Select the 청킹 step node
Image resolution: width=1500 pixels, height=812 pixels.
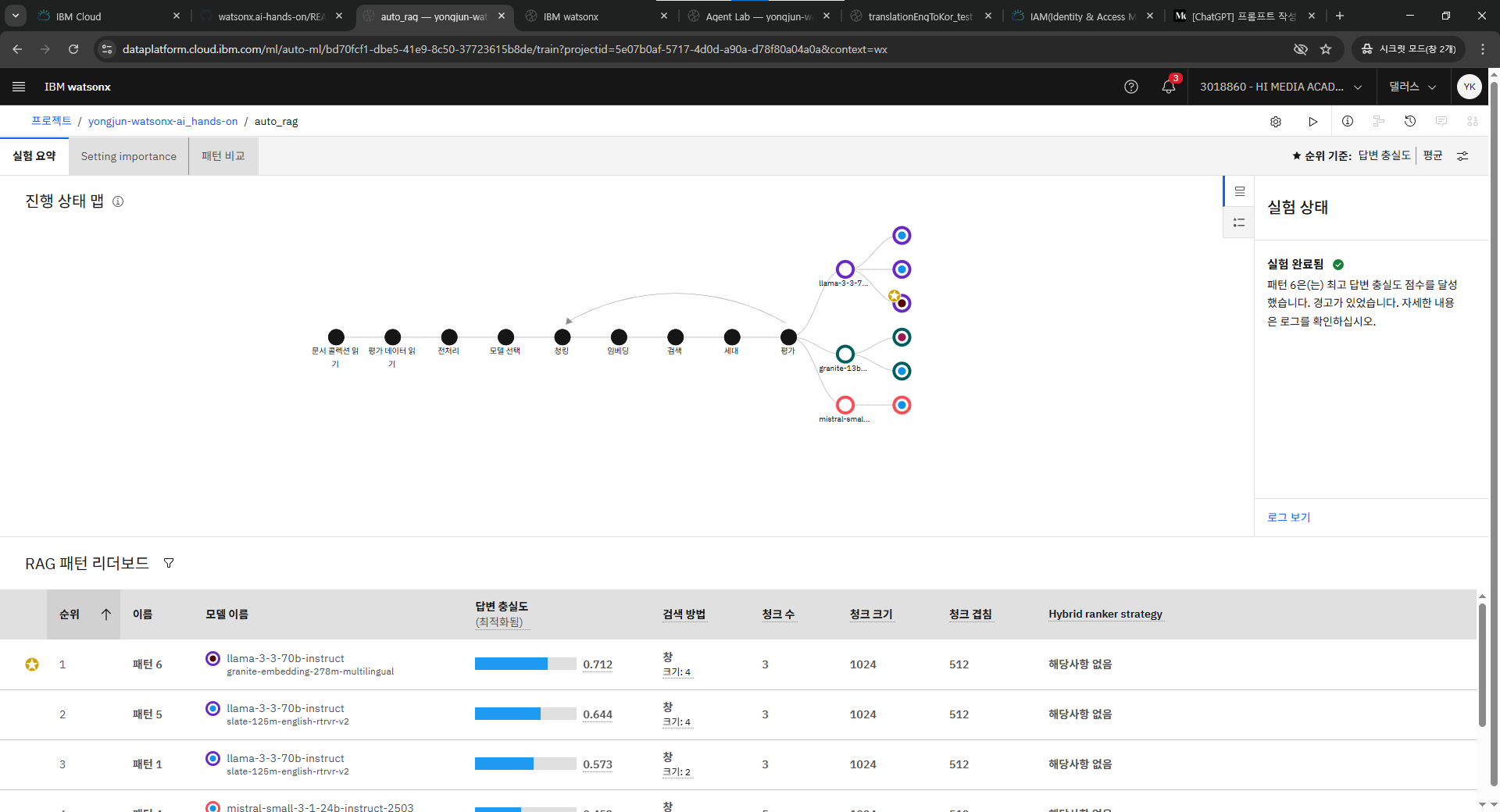click(562, 337)
